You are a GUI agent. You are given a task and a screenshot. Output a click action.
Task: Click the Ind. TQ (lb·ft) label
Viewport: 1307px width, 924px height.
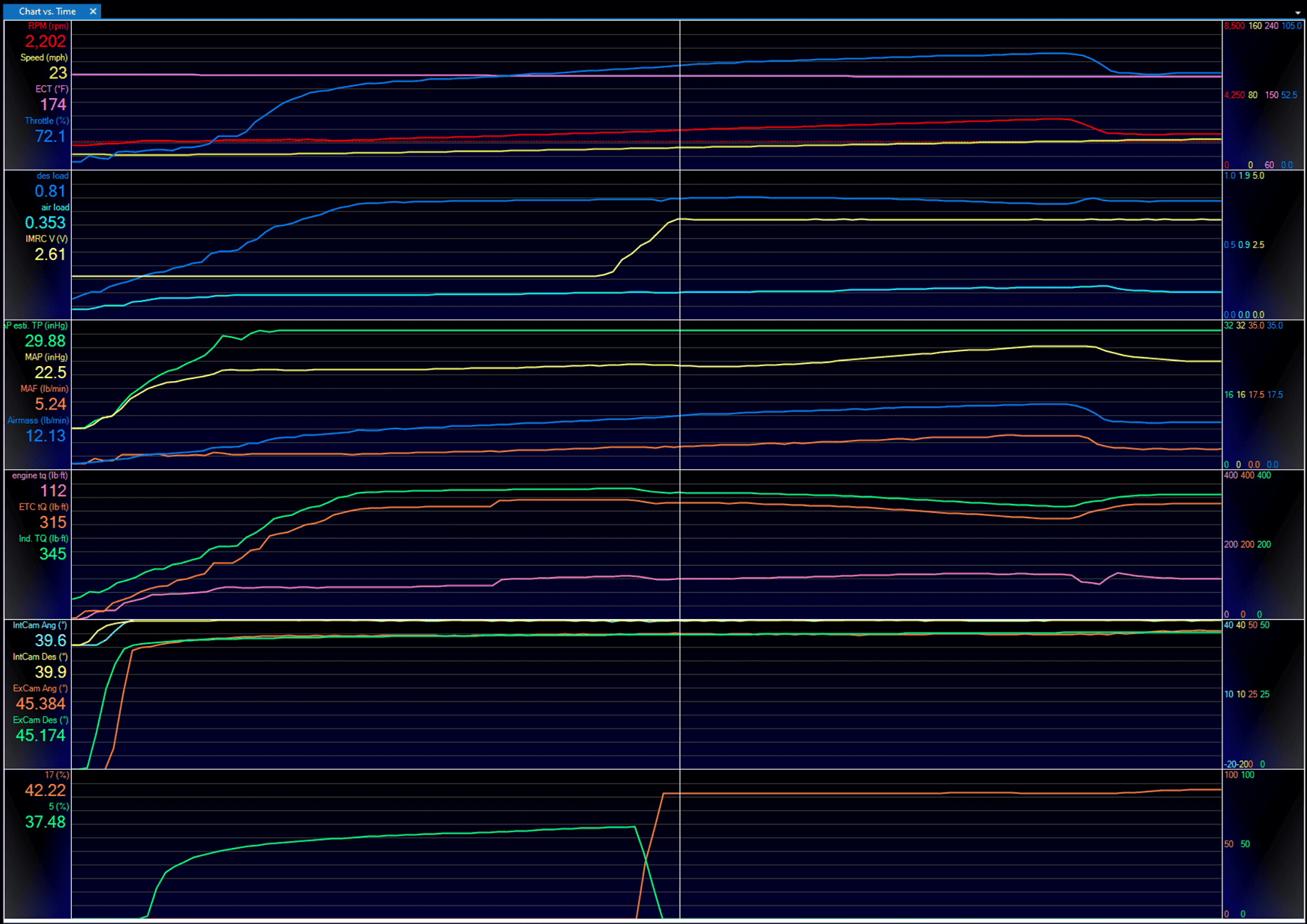(x=44, y=539)
